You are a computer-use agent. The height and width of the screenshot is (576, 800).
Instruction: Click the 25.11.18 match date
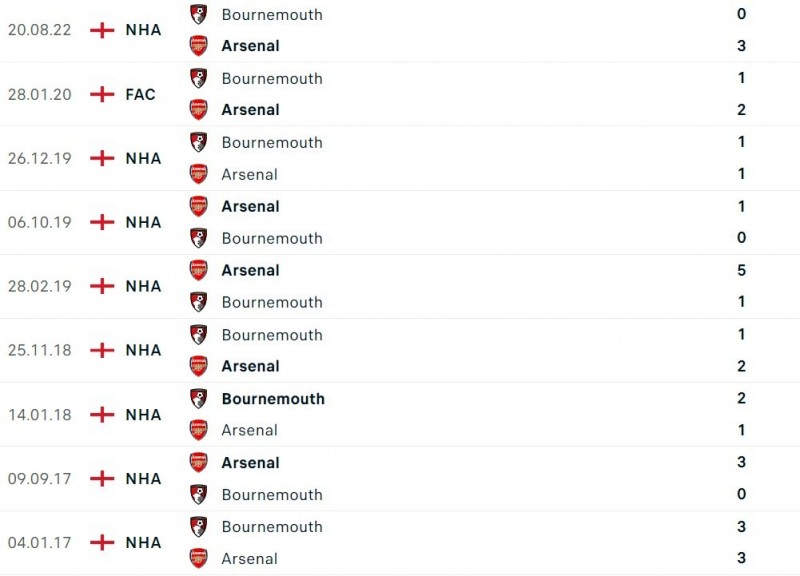coord(40,350)
